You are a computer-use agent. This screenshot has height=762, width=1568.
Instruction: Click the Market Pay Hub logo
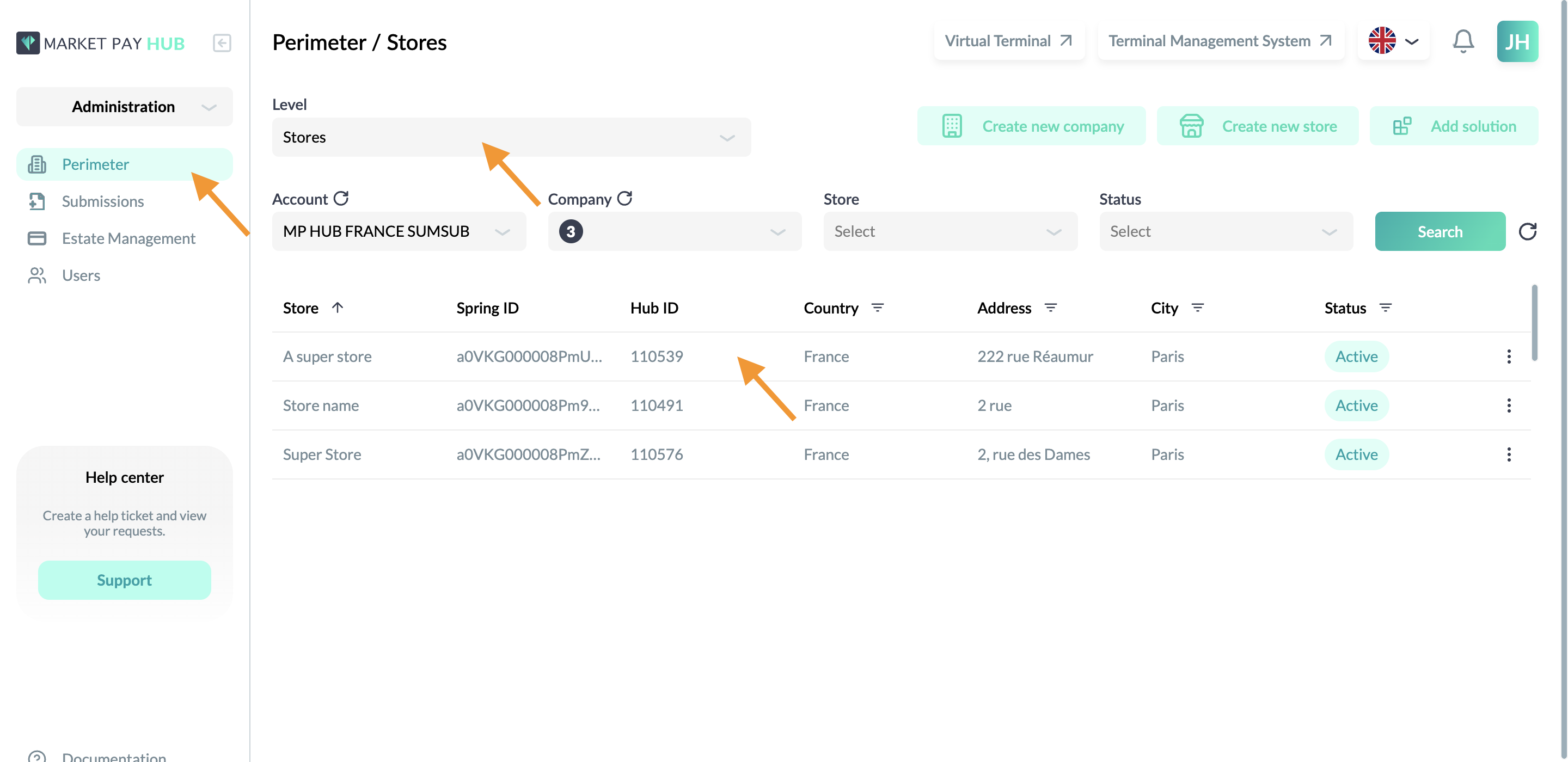click(x=100, y=43)
